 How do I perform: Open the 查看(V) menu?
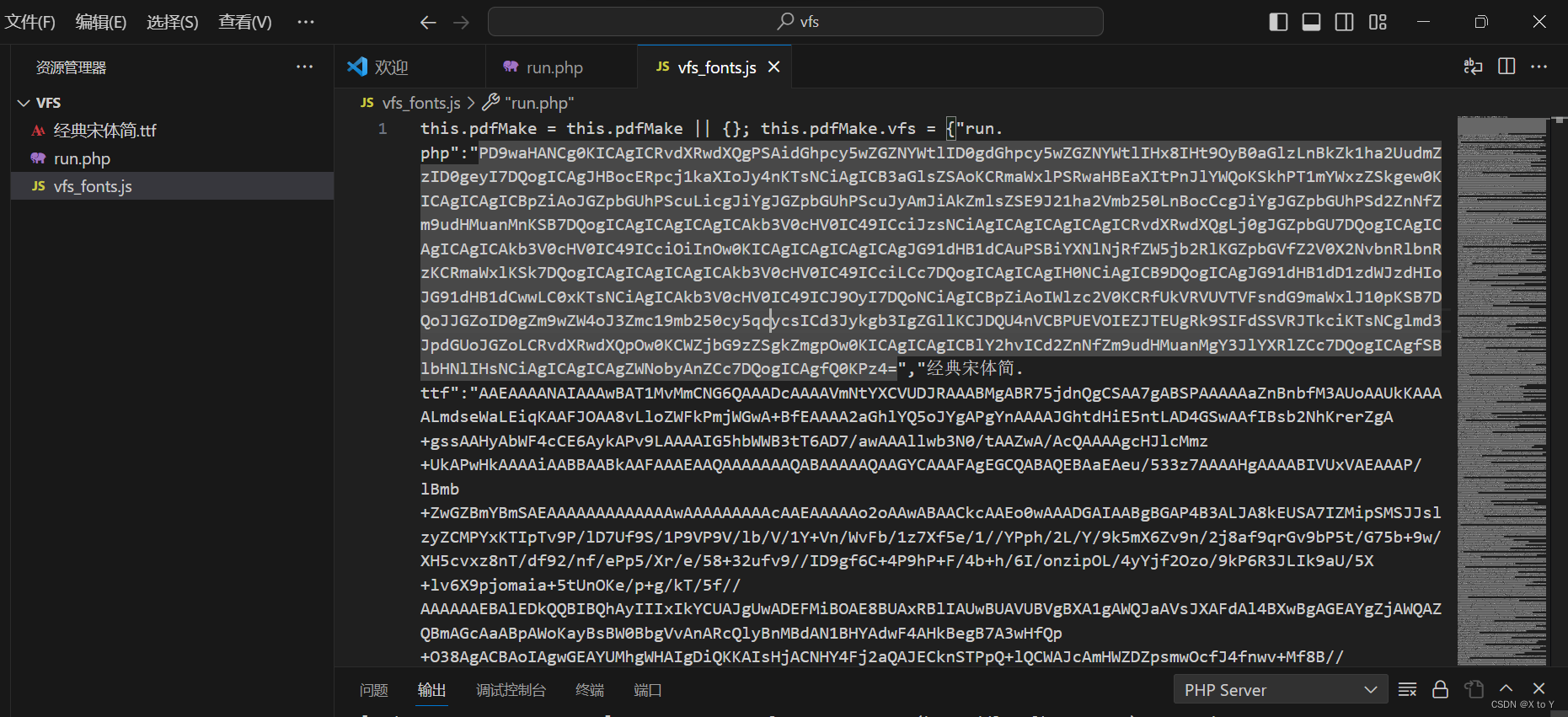[245, 22]
